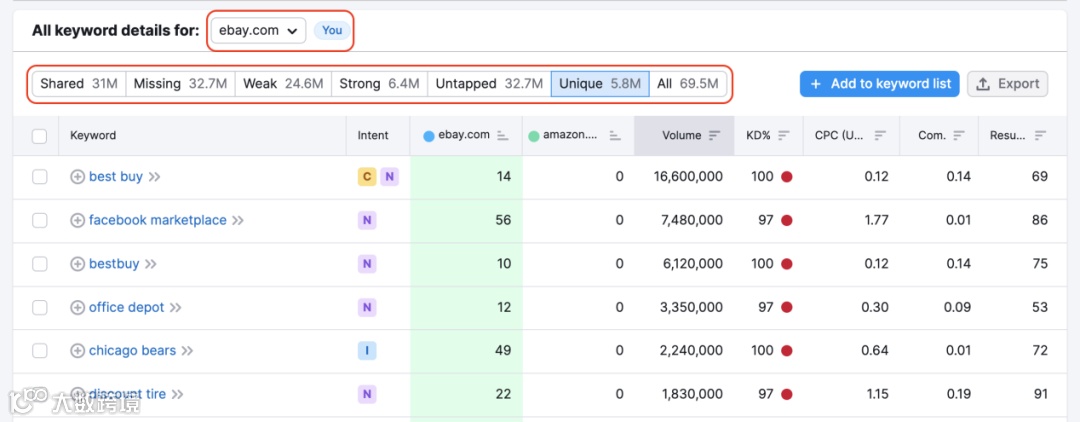
Task: Click plus icon beside 'best buy' keyword
Action: (x=77, y=177)
